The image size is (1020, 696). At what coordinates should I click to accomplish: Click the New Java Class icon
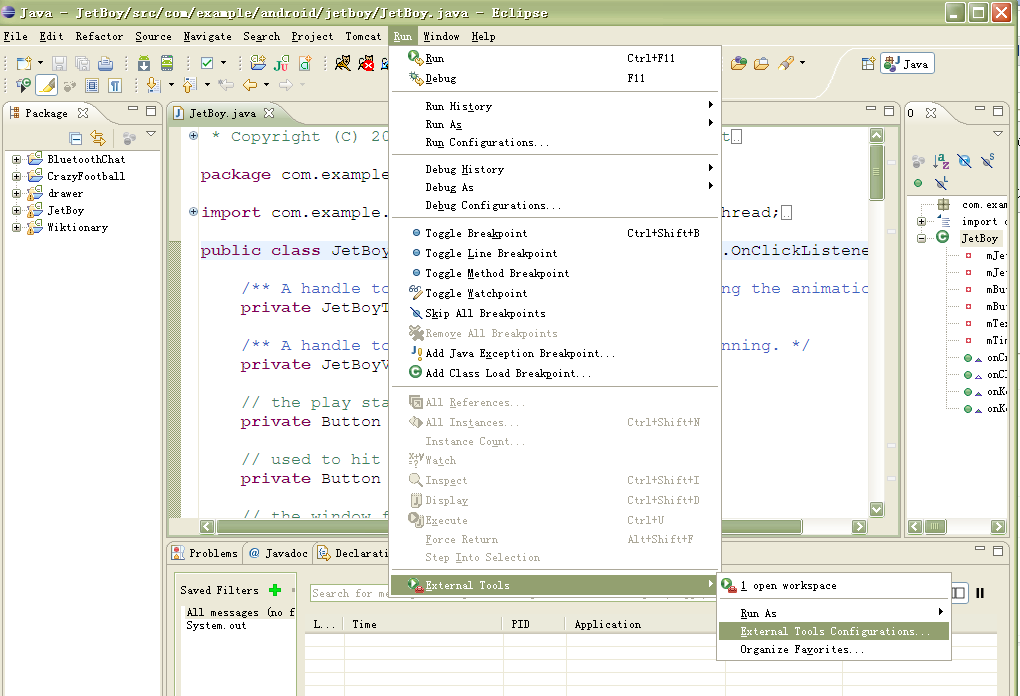(x=305, y=63)
